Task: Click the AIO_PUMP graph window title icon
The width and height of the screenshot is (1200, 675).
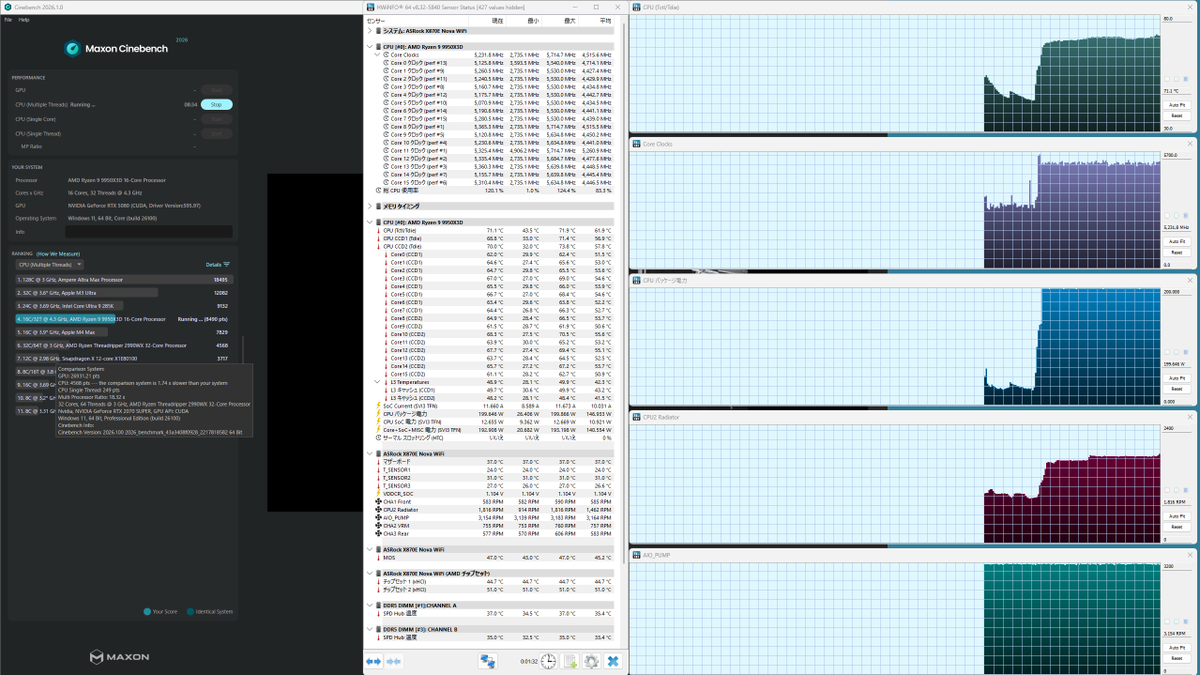Action: pyautogui.click(x=636, y=555)
